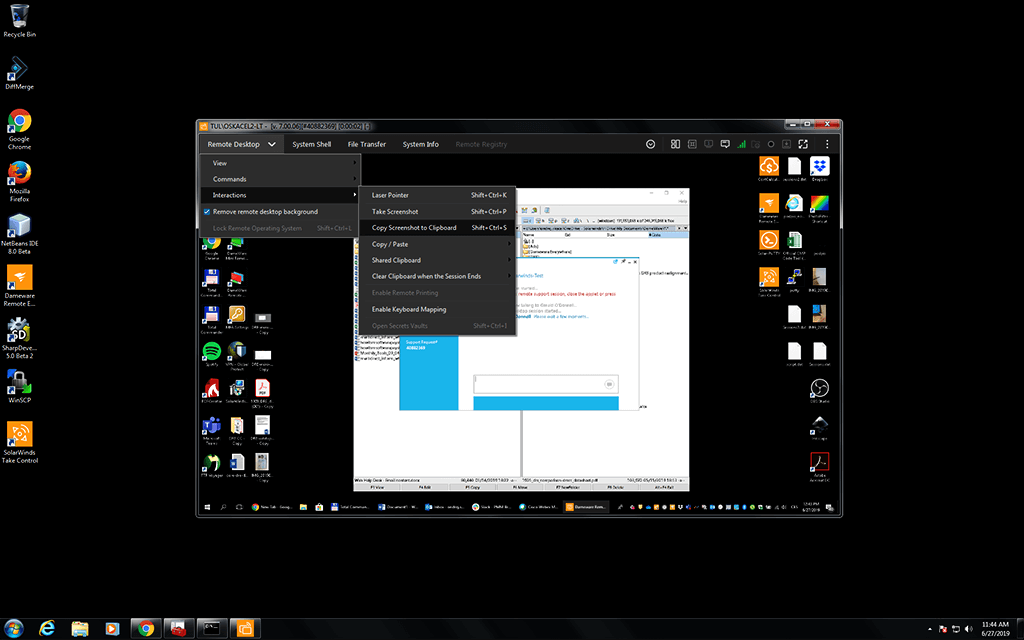Start recording with the circle record icon
This screenshot has height=640, width=1024.
click(771, 144)
